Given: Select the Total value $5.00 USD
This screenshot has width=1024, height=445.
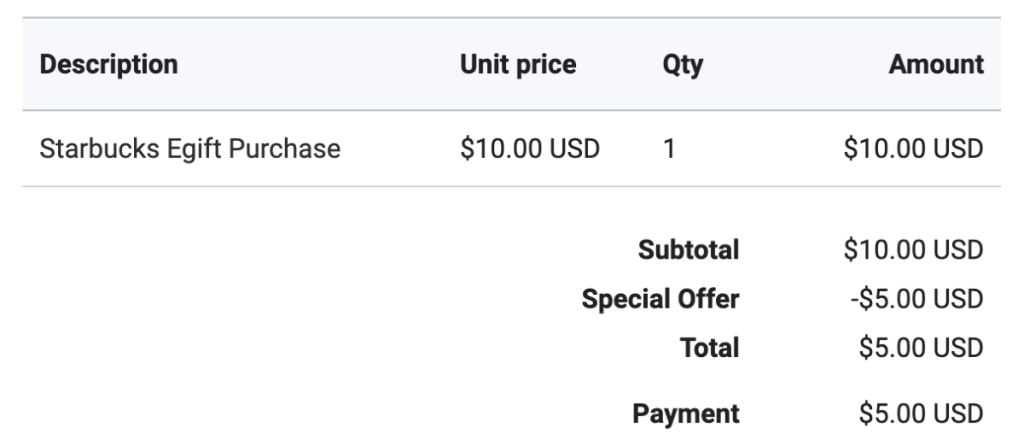Looking at the screenshot, I should pyautogui.click(x=920, y=348).
